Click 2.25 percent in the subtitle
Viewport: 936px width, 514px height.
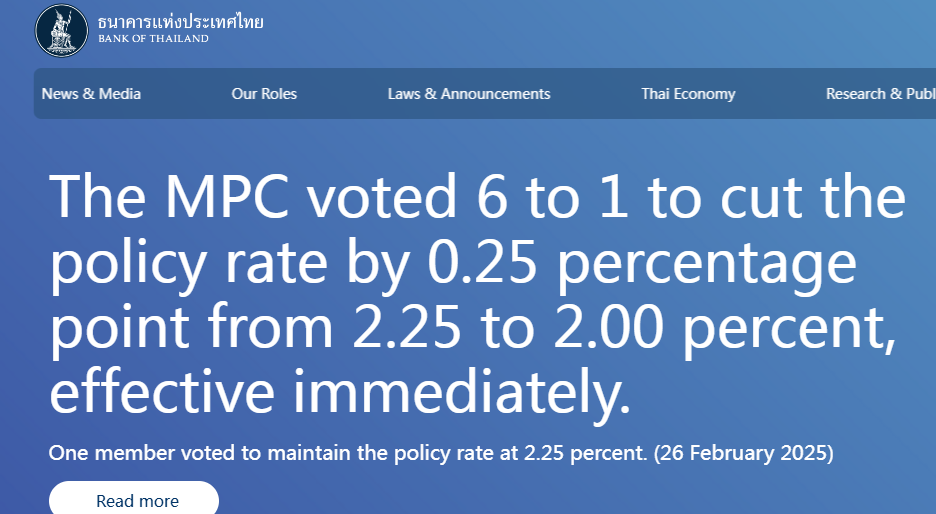point(586,453)
